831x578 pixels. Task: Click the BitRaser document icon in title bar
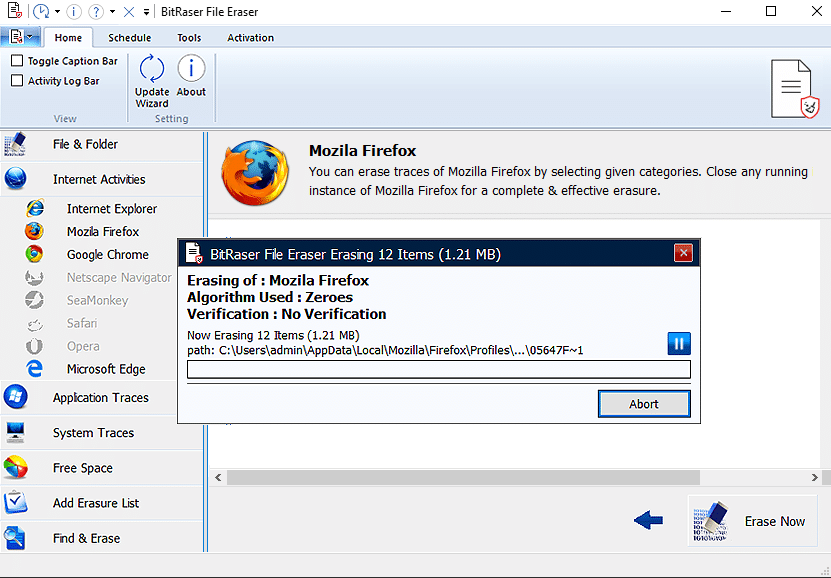pyautogui.click(x=14, y=11)
